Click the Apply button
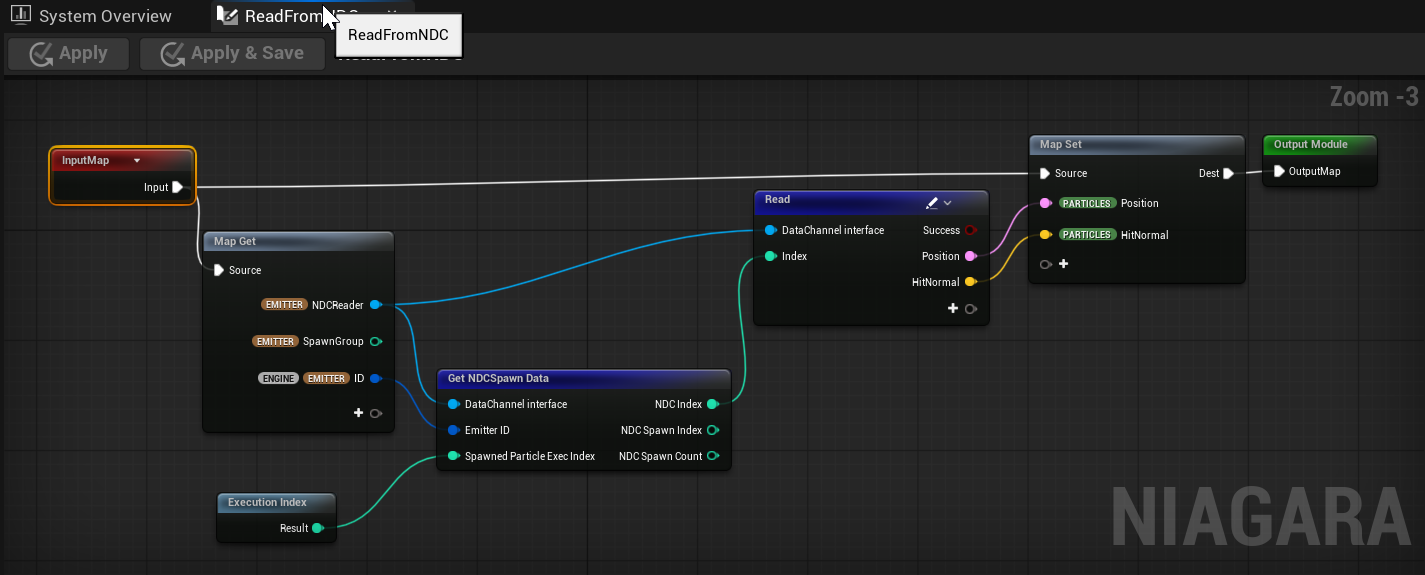 69,54
